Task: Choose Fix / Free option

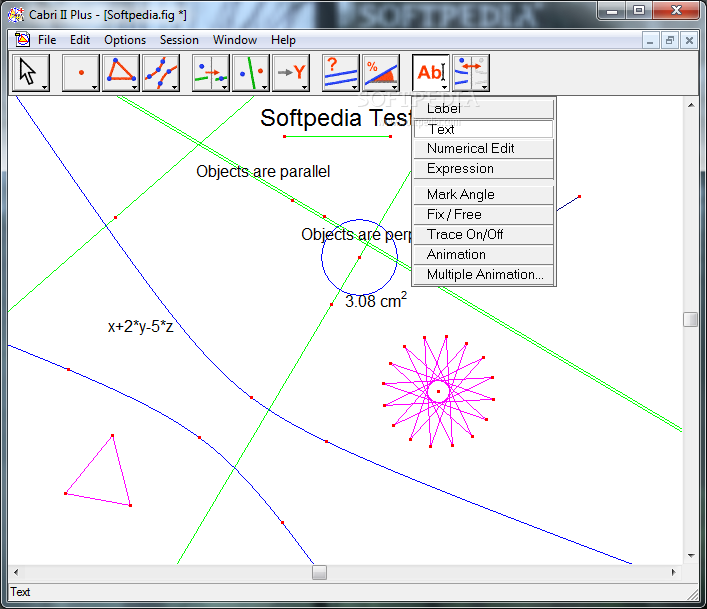Action: (483, 215)
